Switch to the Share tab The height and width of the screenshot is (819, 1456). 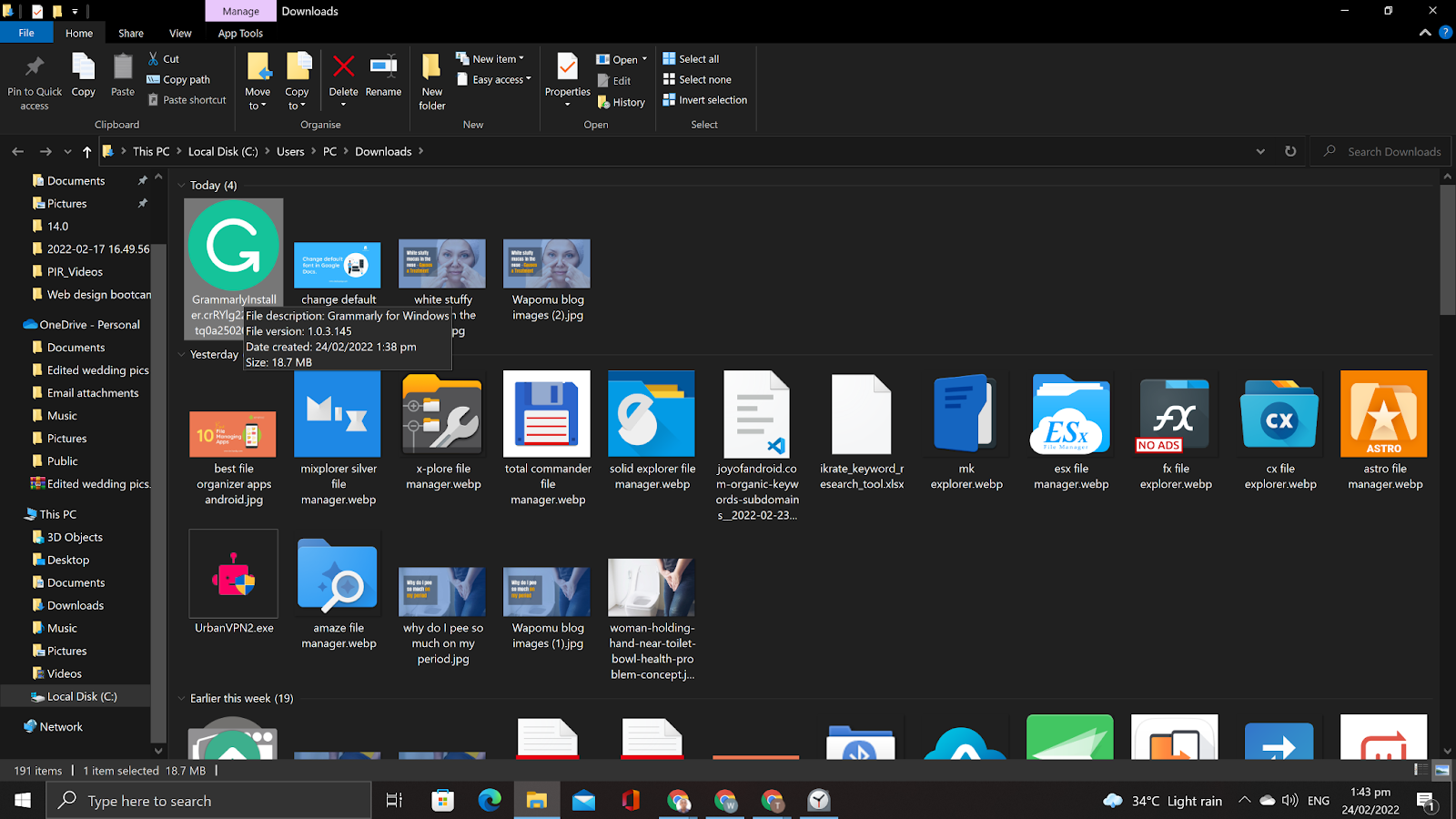pyautogui.click(x=131, y=34)
